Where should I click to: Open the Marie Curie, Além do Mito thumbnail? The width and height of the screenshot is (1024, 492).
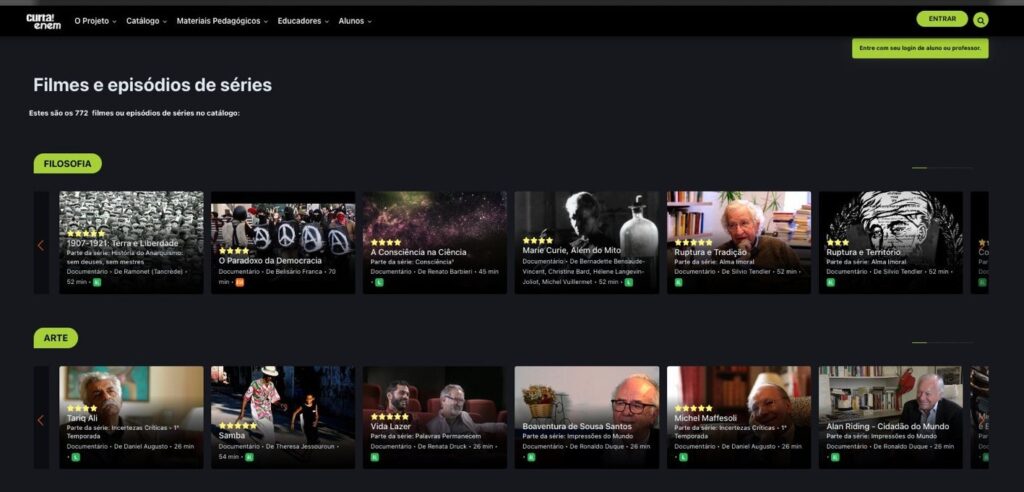(x=586, y=225)
